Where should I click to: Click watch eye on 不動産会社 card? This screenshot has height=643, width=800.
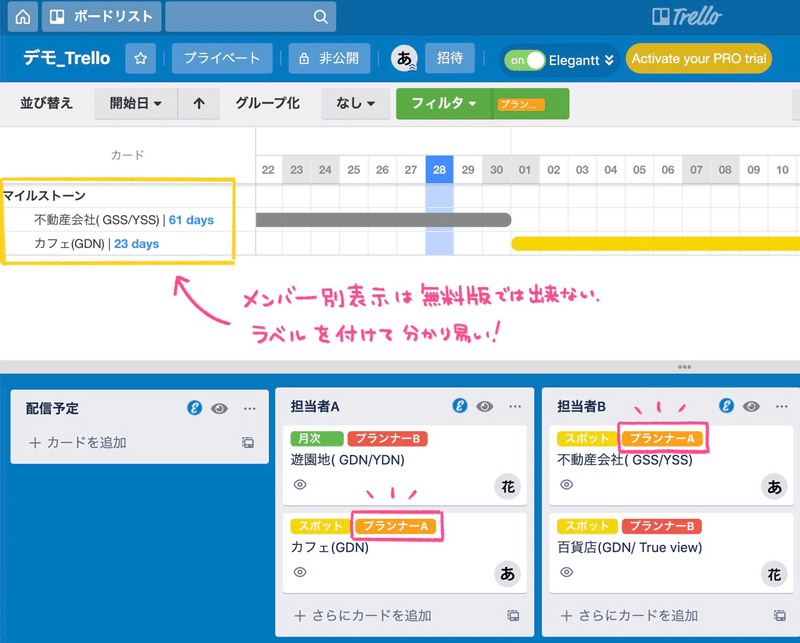click(566, 484)
